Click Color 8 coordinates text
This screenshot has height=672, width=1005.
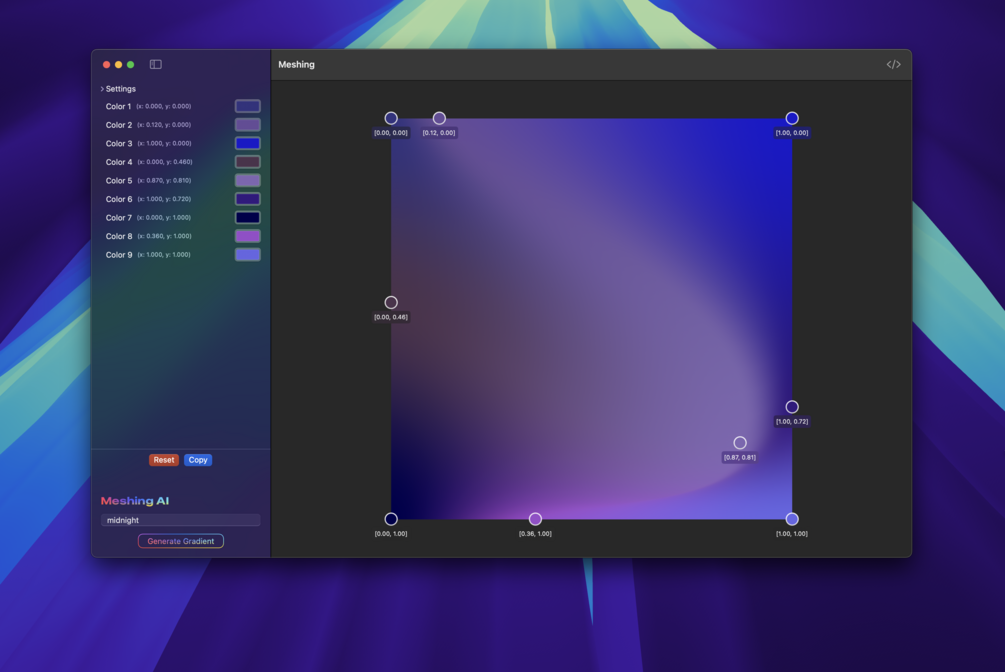point(164,236)
